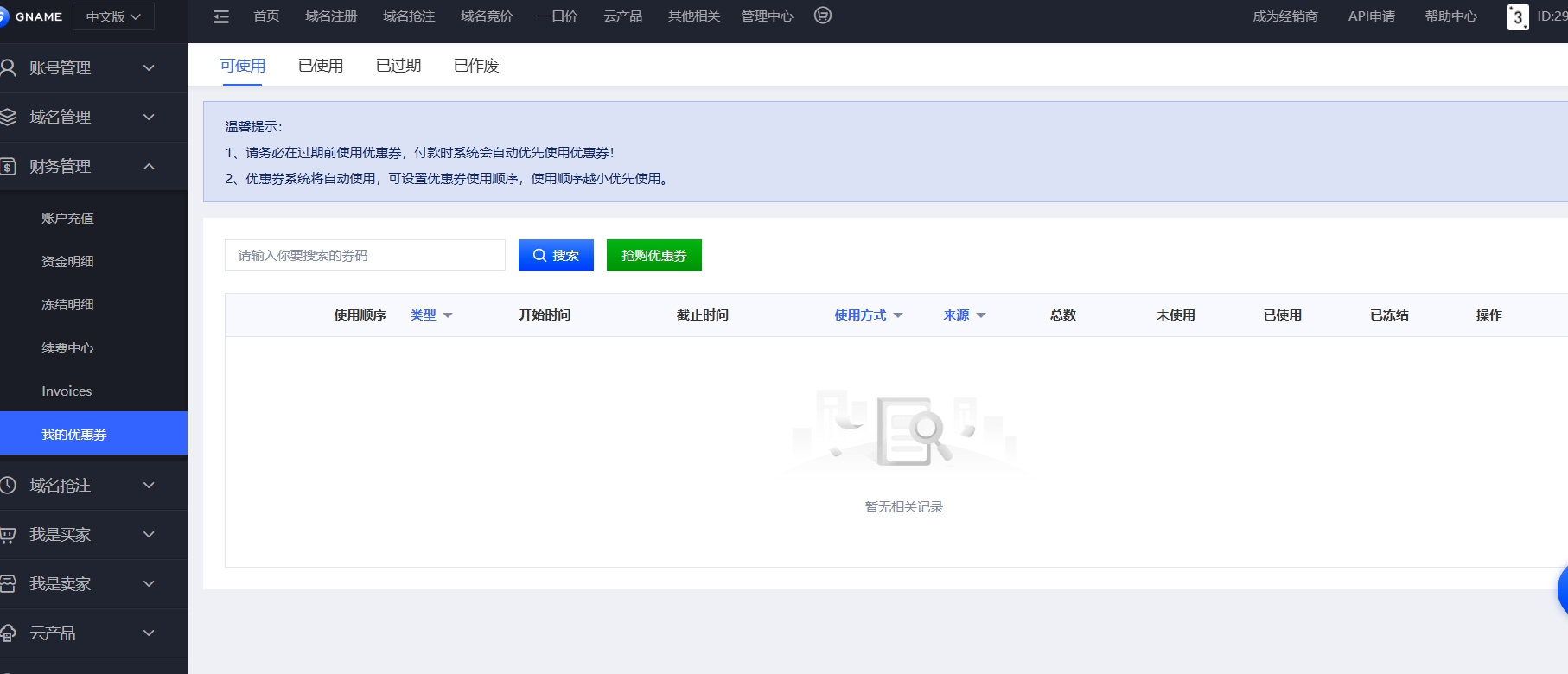Click the GNAME logo
This screenshot has height=674, width=1568.
(33, 16)
